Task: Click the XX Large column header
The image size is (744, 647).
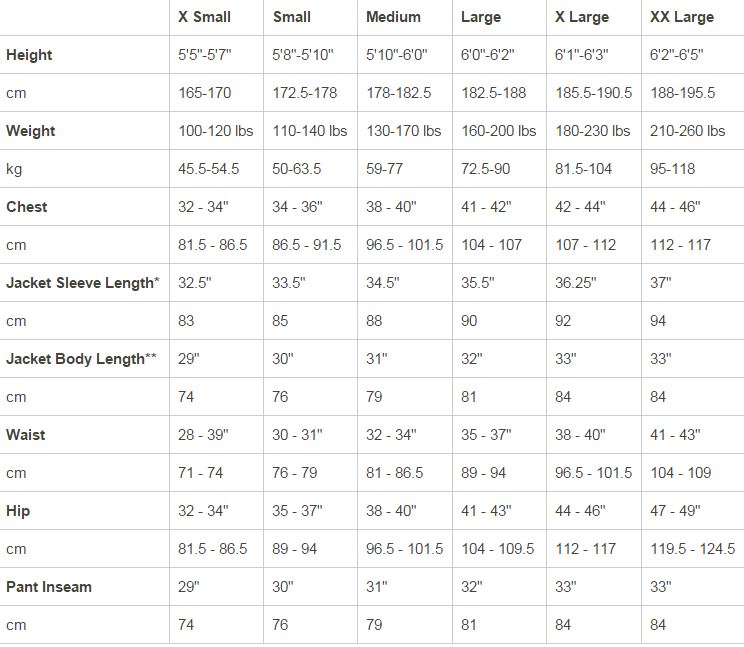Action: (x=682, y=17)
